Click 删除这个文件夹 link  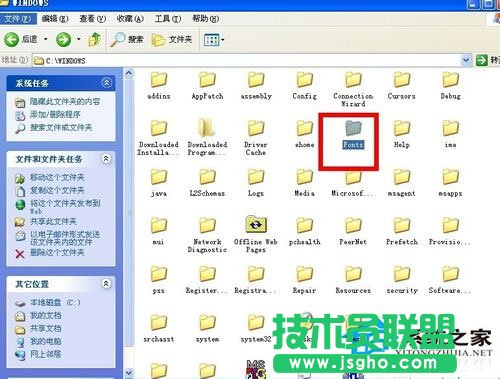57,253
